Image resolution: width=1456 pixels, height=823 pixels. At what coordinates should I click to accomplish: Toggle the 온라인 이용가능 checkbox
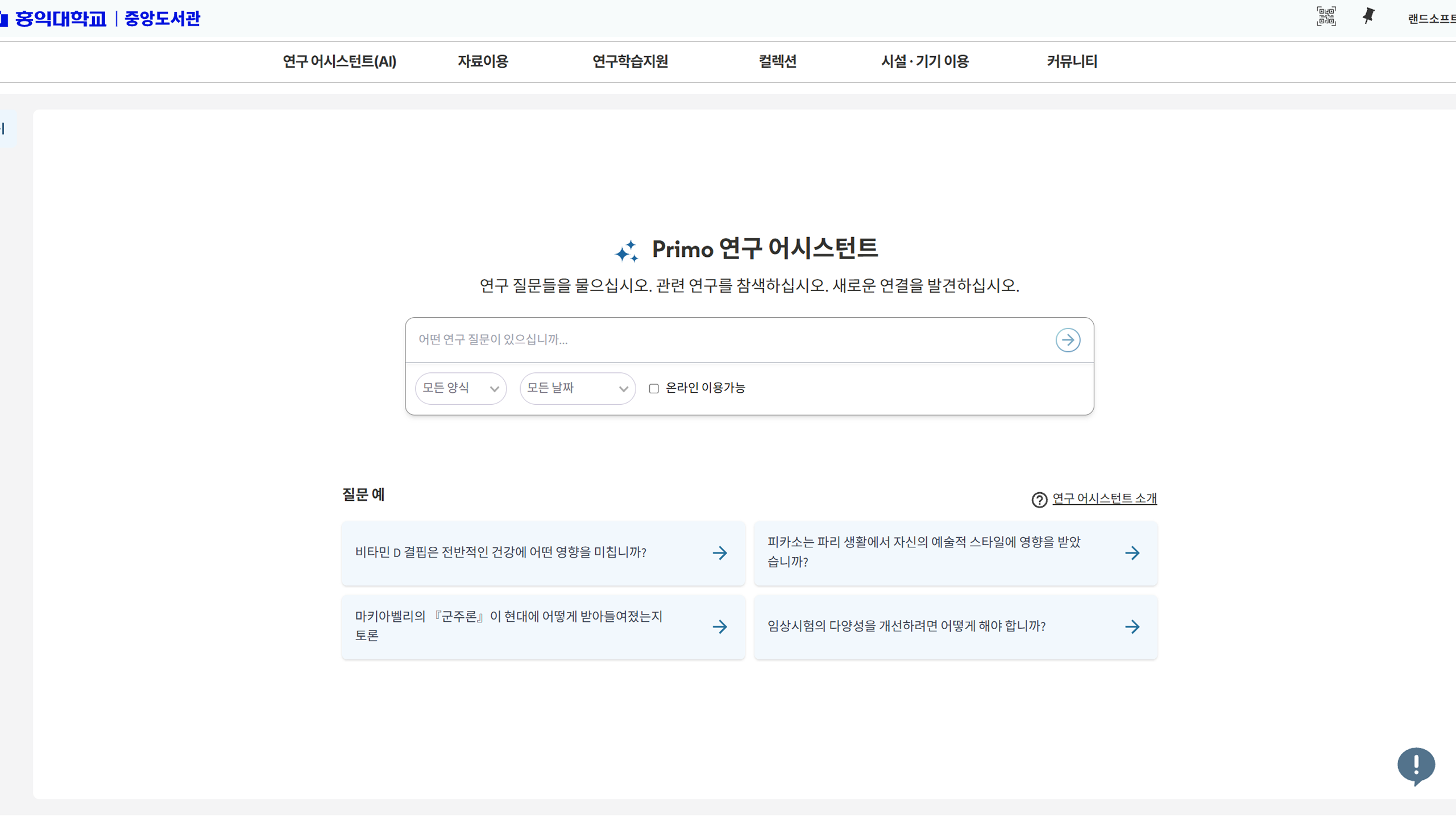(x=654, y=388)
